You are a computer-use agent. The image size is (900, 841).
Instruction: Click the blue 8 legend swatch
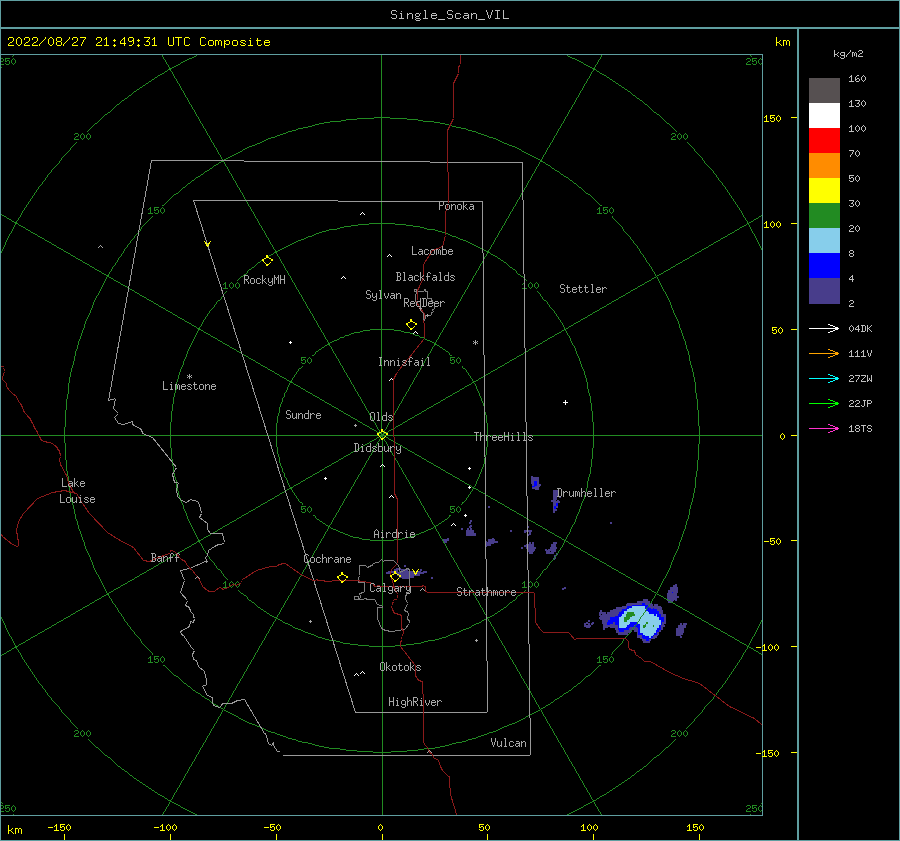point(824,265)
